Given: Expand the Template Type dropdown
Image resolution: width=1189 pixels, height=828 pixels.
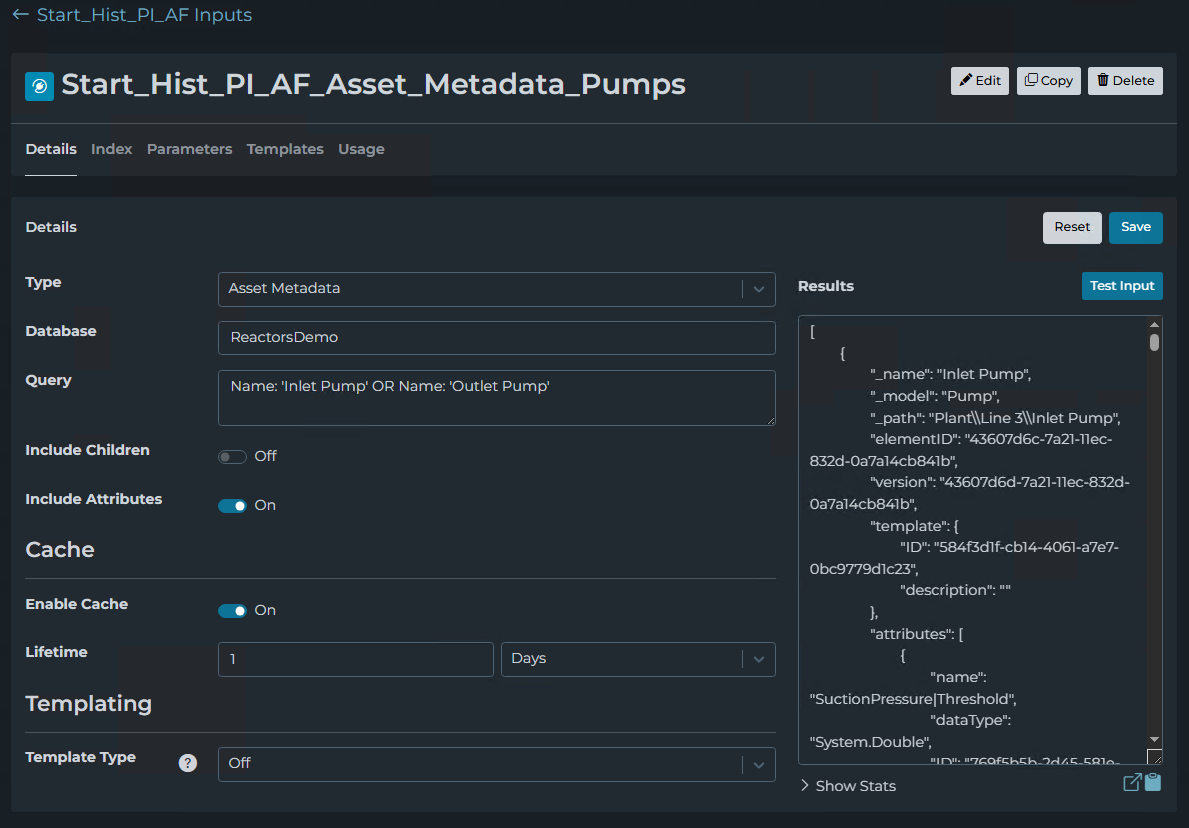Looking at the screenshot, I should point(496,764).
